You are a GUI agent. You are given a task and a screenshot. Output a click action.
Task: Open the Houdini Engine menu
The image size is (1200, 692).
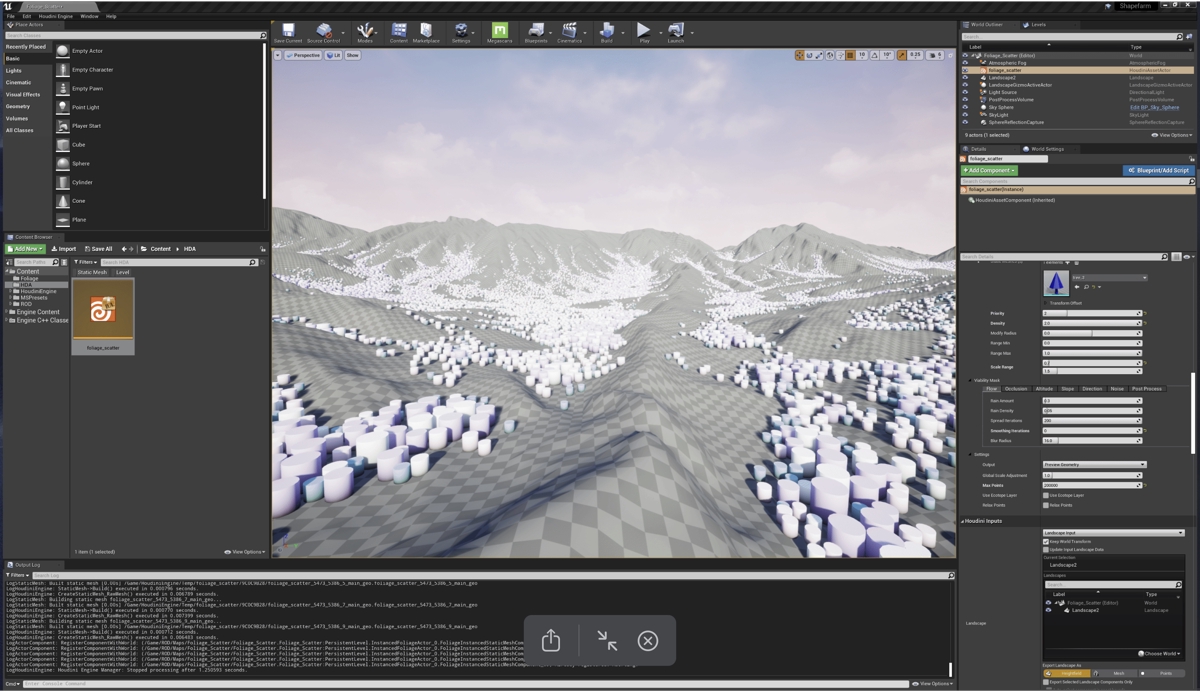pos(55,16)
